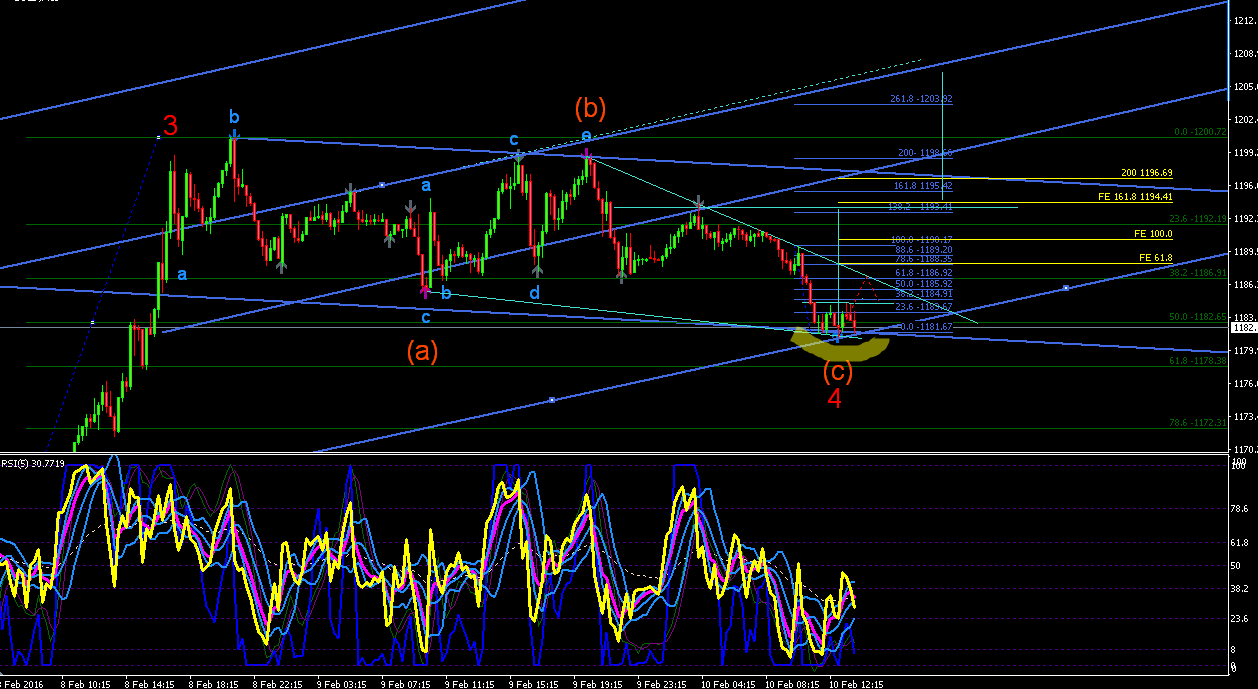Click the yellow FE 161.8 1194.41 label

(1136, 198)
